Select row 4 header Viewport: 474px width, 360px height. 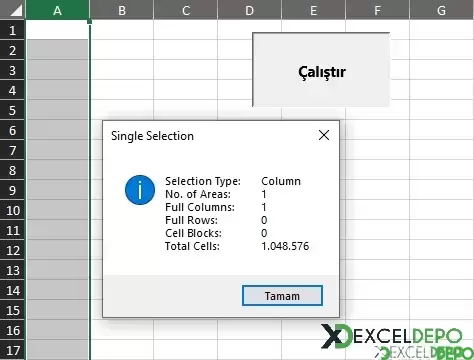click(x=12, y=90)
